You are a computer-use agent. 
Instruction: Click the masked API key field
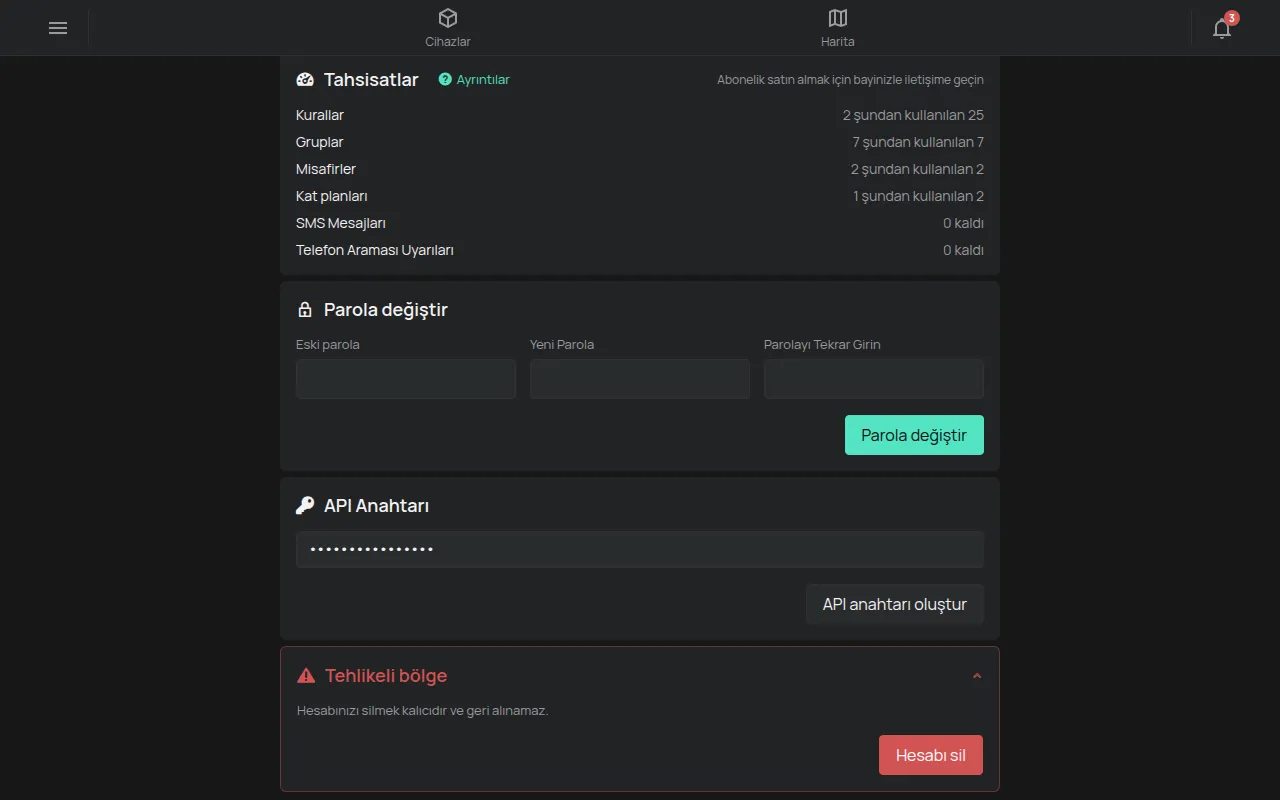point(640,550)
